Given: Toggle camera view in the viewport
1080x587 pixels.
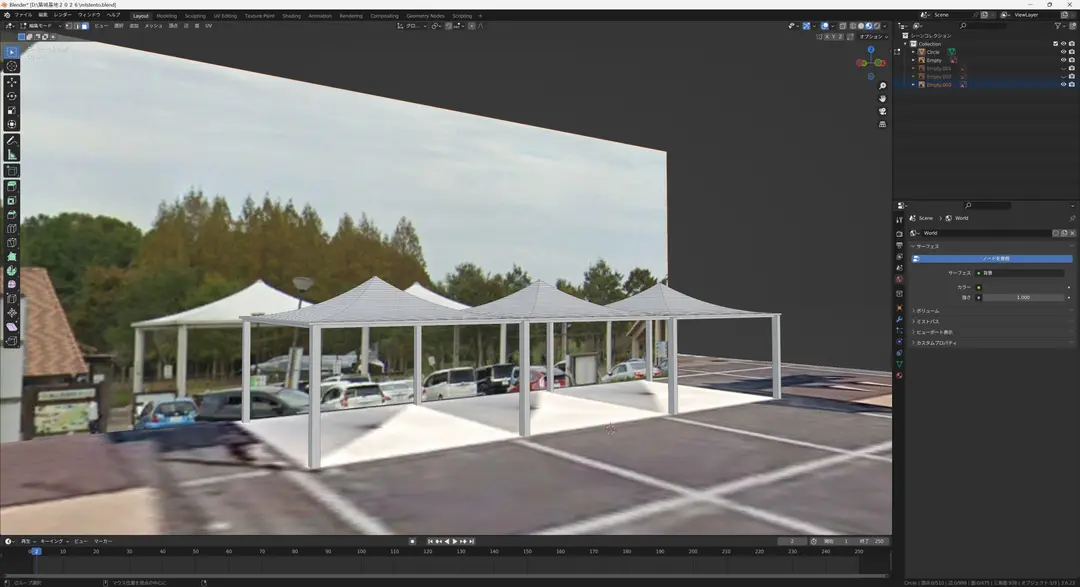Looking at the screenshot, I should tap(882, 112).
